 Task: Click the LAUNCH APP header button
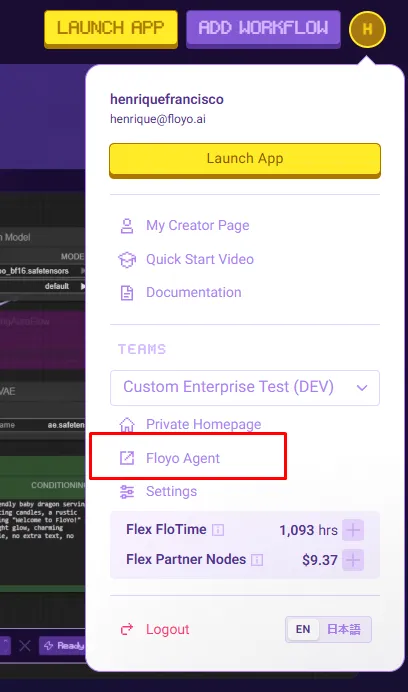[111, 29]
